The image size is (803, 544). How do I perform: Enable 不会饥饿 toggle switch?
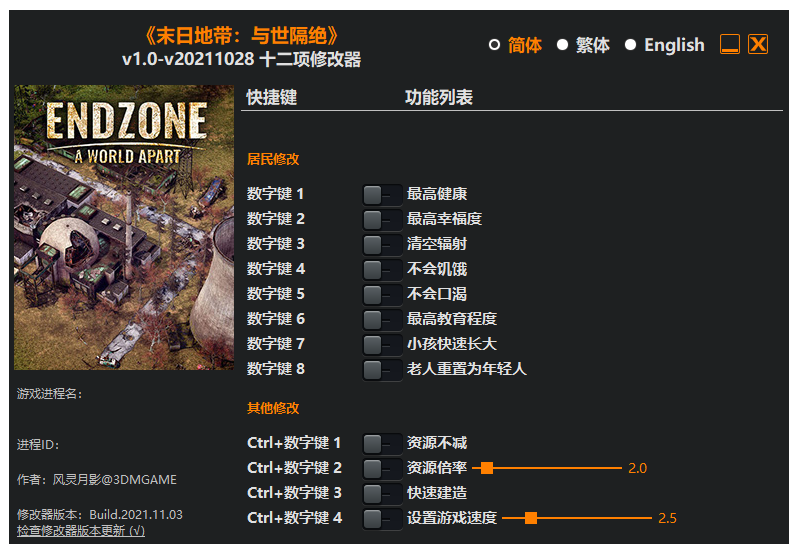382,269
